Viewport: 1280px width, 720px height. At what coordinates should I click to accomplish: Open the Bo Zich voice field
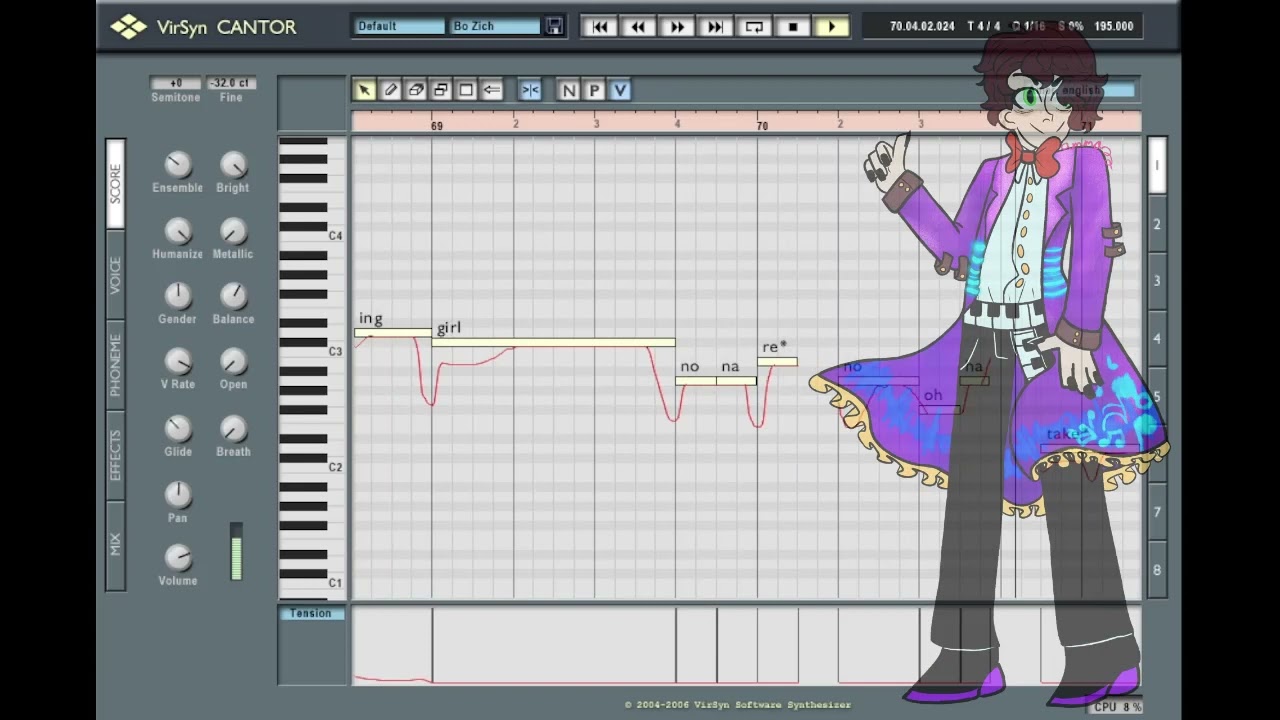pos(495,26)
